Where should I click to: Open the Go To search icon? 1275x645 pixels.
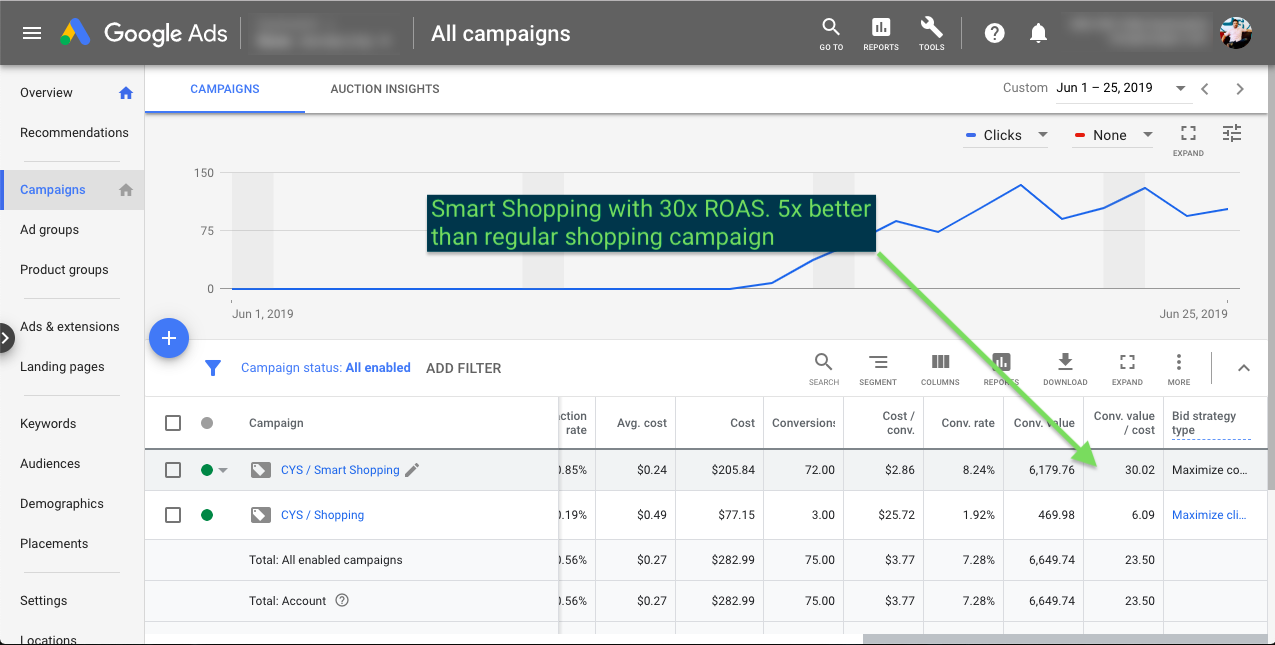tap(831, 33)
